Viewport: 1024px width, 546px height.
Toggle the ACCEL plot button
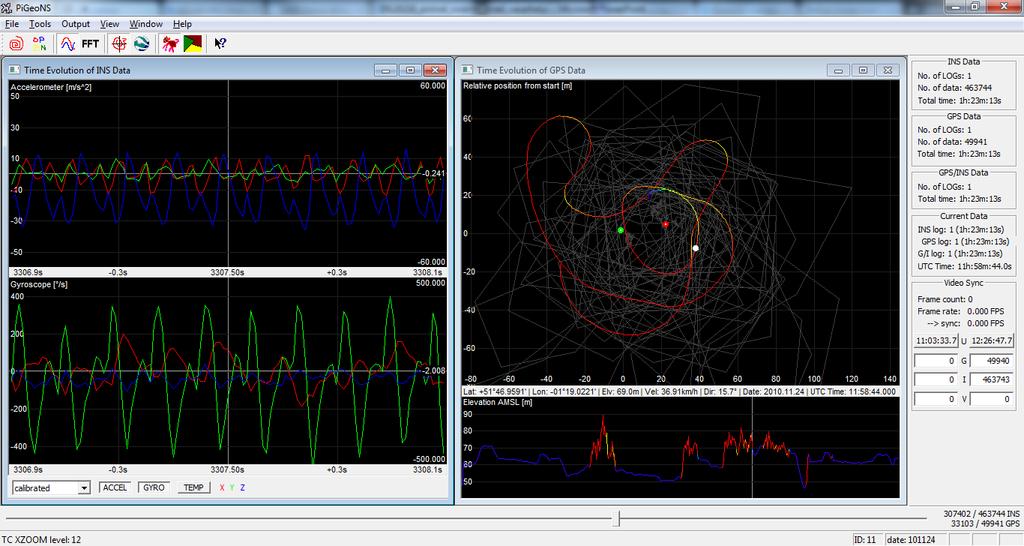pos(115,487)
